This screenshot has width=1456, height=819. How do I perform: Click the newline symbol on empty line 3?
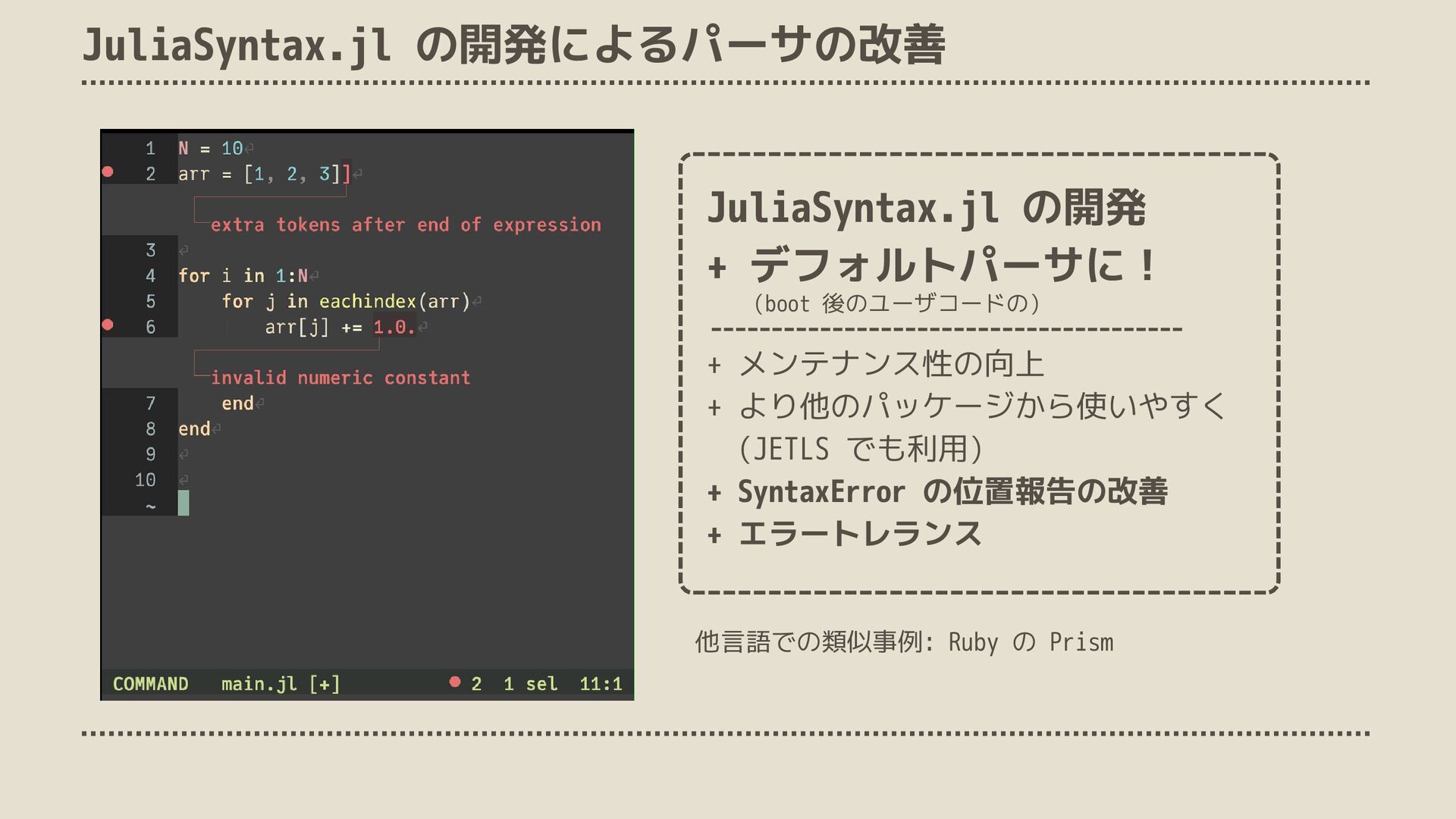[183, 250]
